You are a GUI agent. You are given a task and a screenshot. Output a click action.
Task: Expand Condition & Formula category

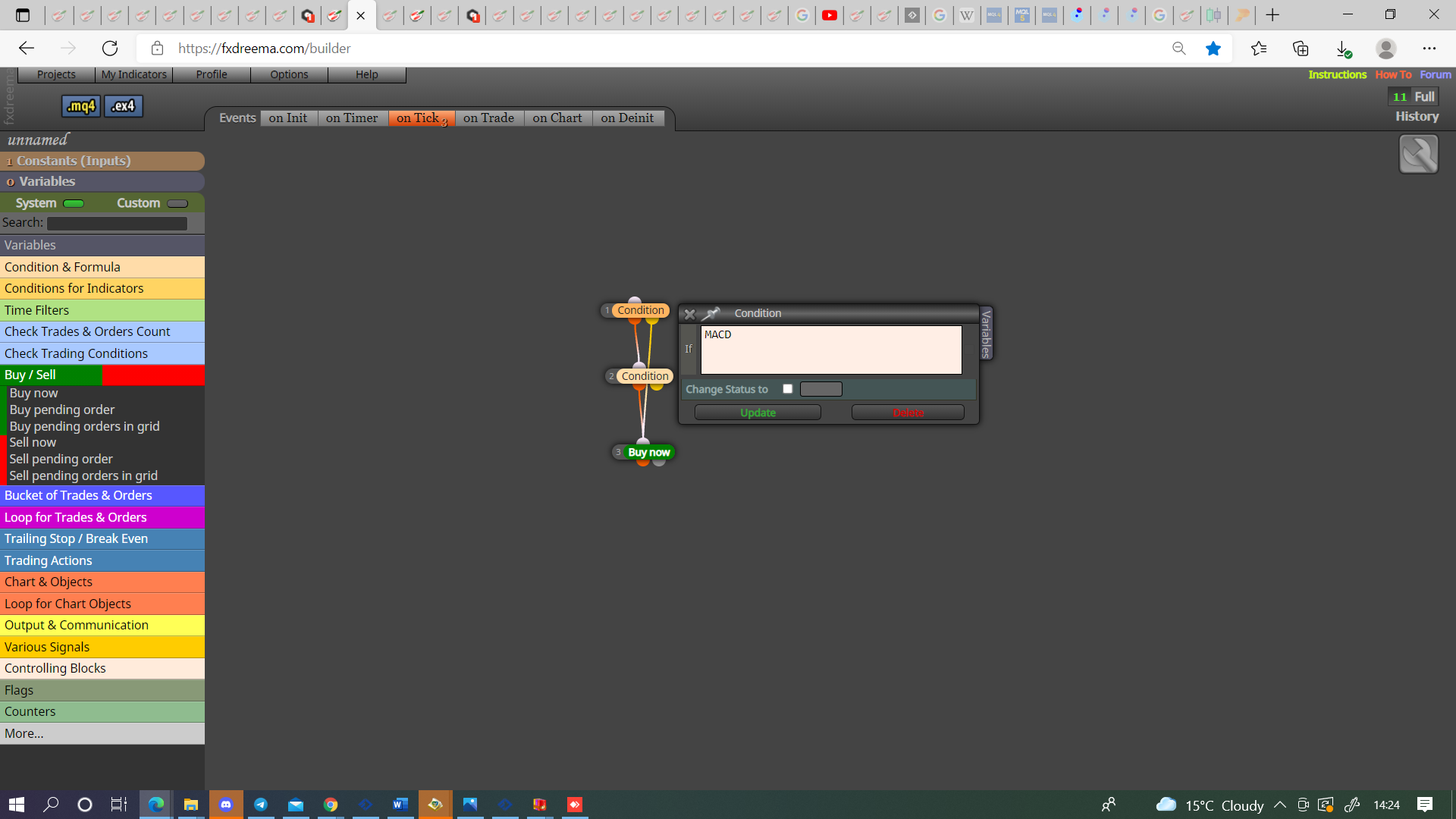click(x=102, y=267)
